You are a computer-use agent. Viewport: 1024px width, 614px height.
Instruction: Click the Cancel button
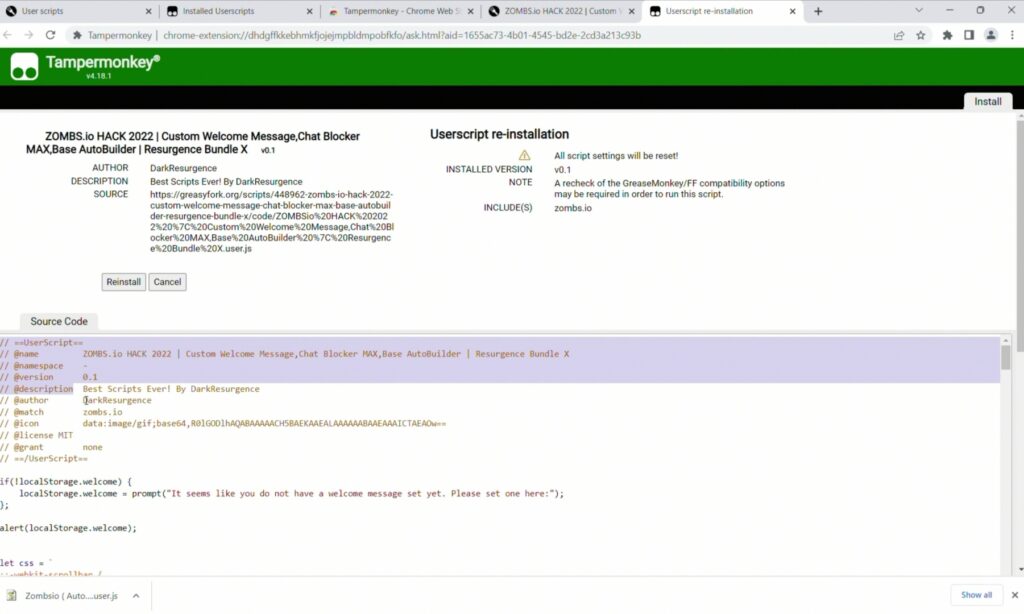[x=167, y=282]
